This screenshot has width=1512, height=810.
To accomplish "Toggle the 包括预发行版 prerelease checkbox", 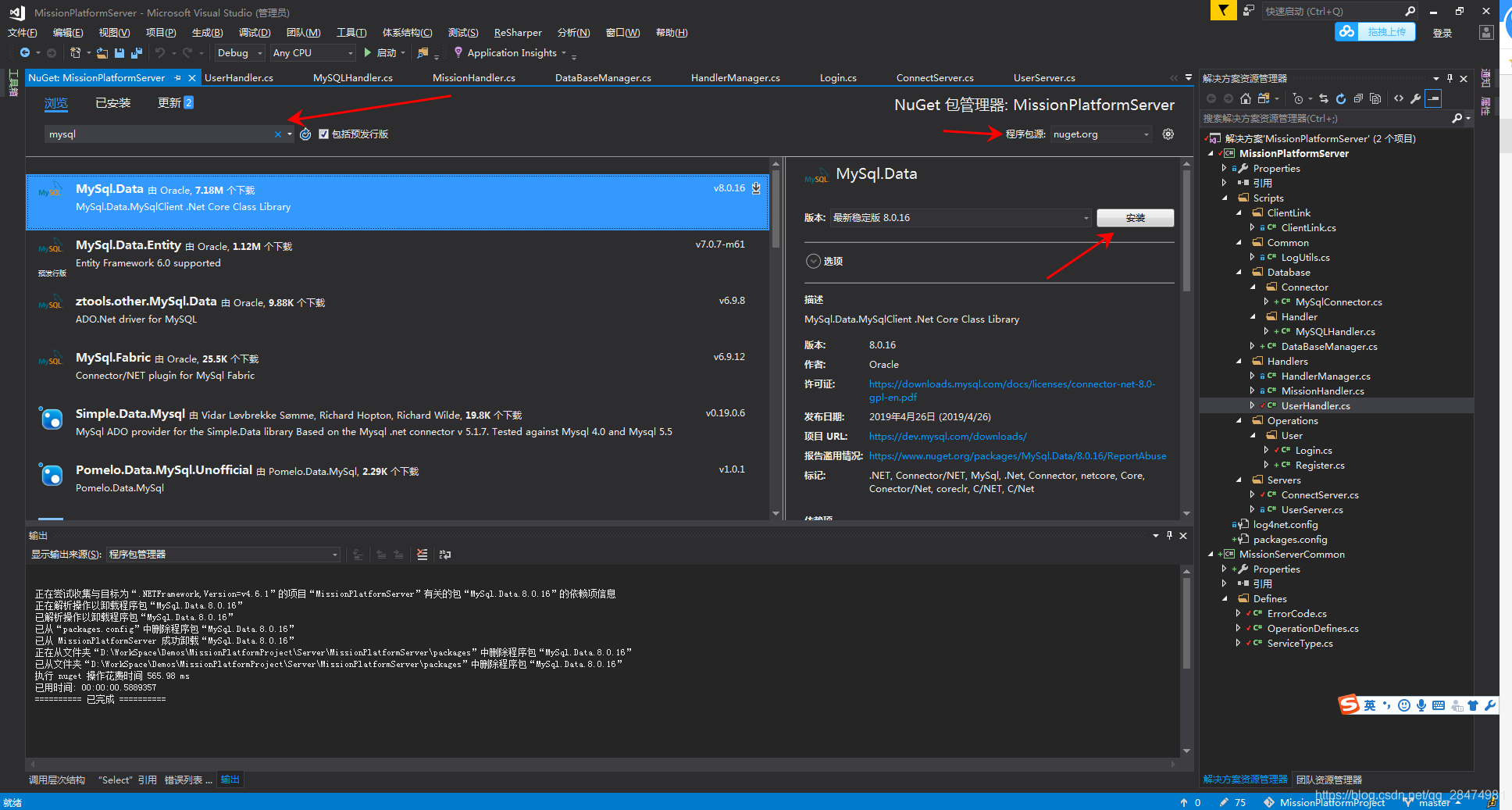I will [x=323, y=134].
